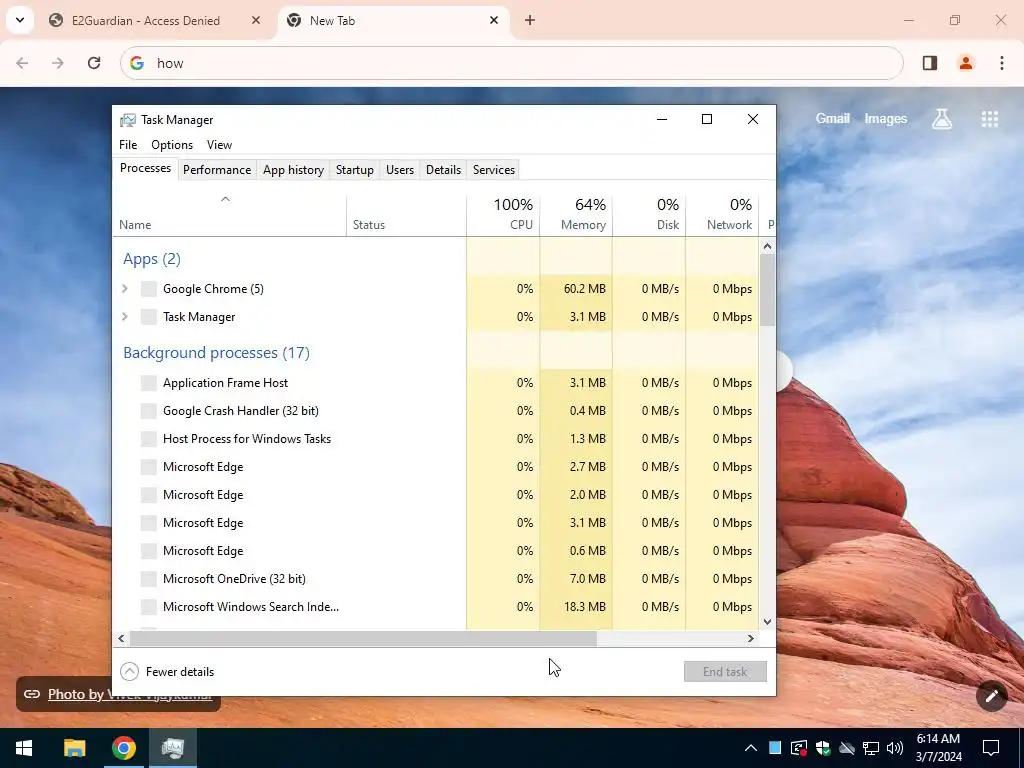Open the Windows Start menu
The height and width of the screenshot is (768, 1024).
click(24, 748)
